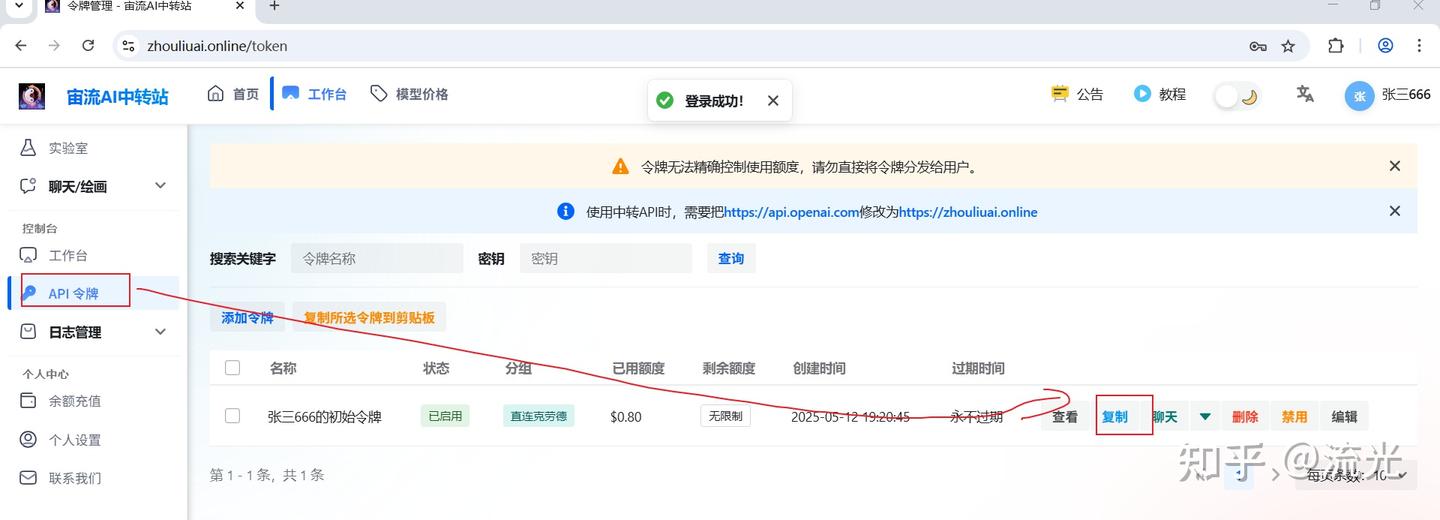Expand the 聊天/绘画 sidebar section

click(94, 186)
